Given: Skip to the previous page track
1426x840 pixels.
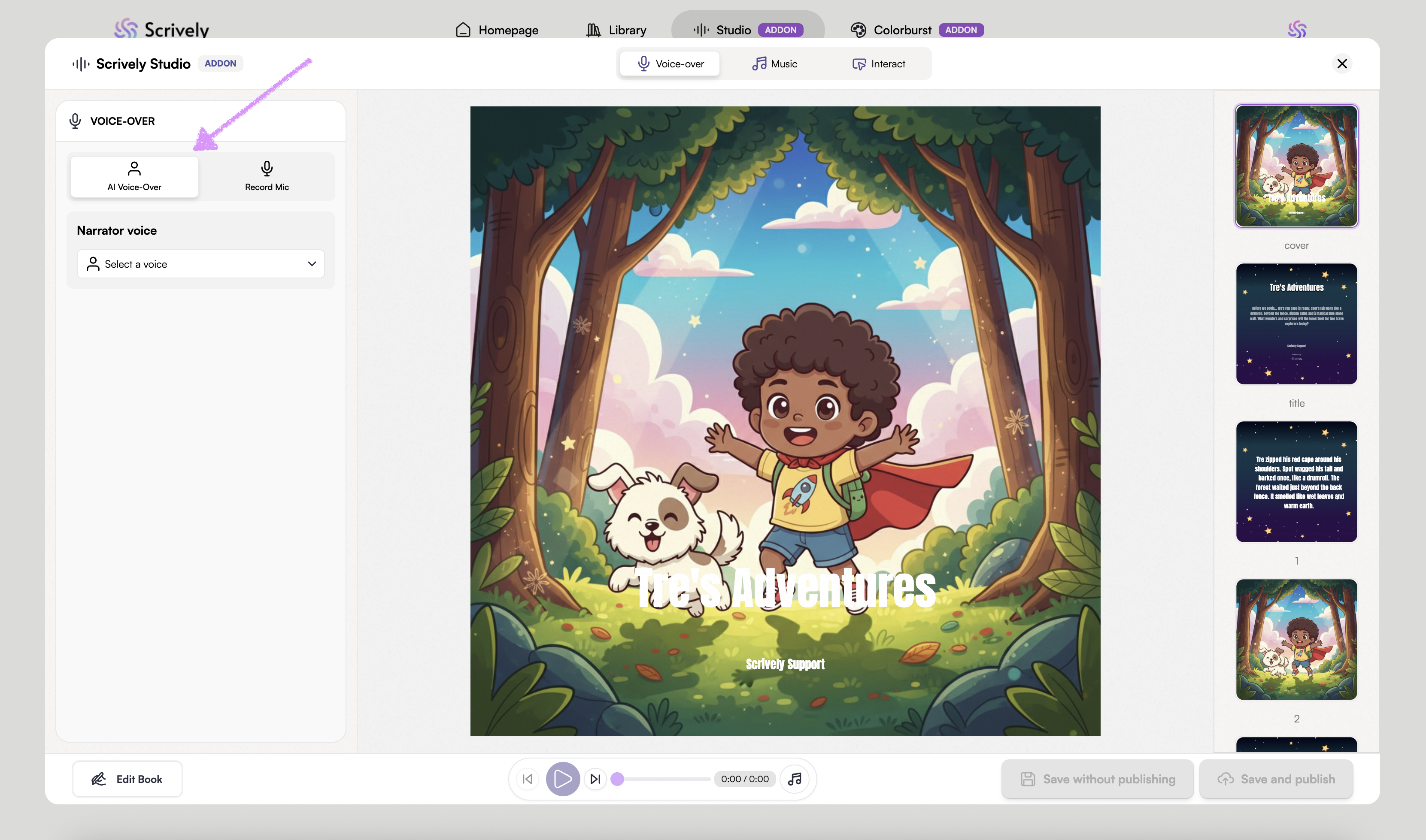Looking at the screenshot, I should [x=527, y=779].
